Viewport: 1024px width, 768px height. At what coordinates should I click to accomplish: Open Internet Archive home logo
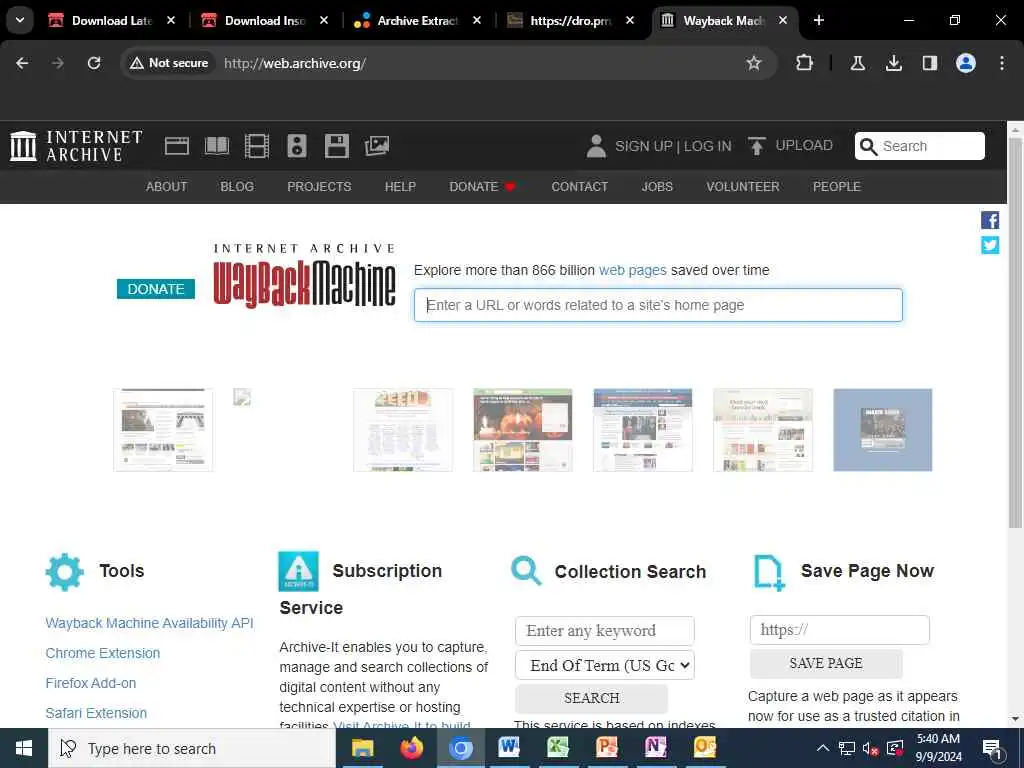point(76,146)
